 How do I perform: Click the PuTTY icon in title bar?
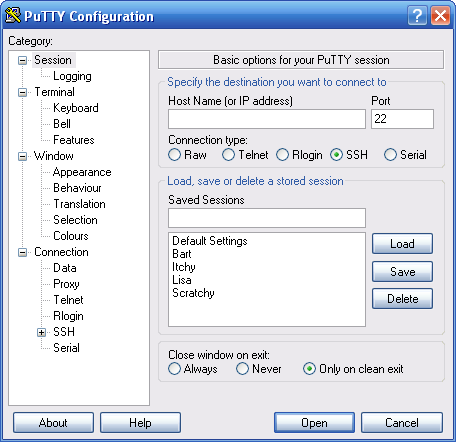[x=13, y=15]
